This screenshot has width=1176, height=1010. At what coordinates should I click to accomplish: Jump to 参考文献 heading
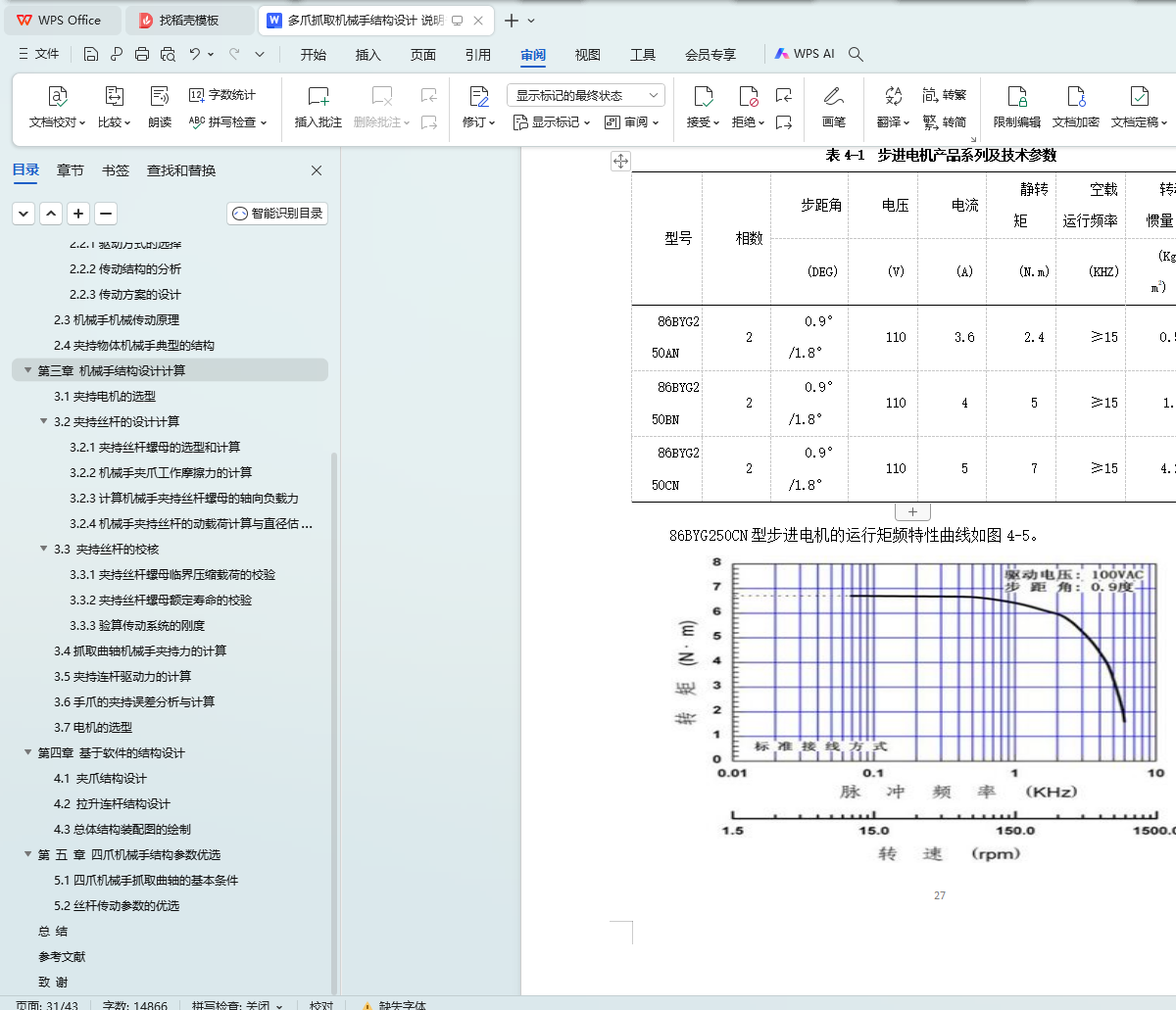point(62,956)
